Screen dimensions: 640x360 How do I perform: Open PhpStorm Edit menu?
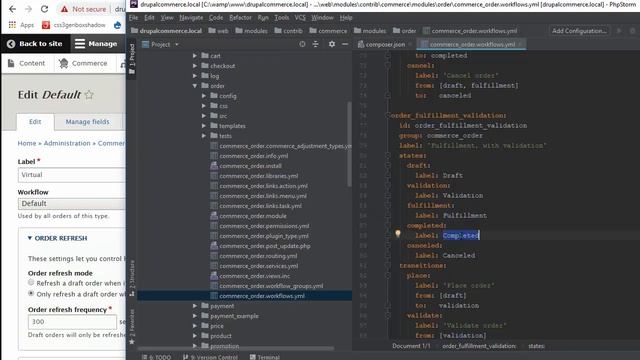point(149,18)
